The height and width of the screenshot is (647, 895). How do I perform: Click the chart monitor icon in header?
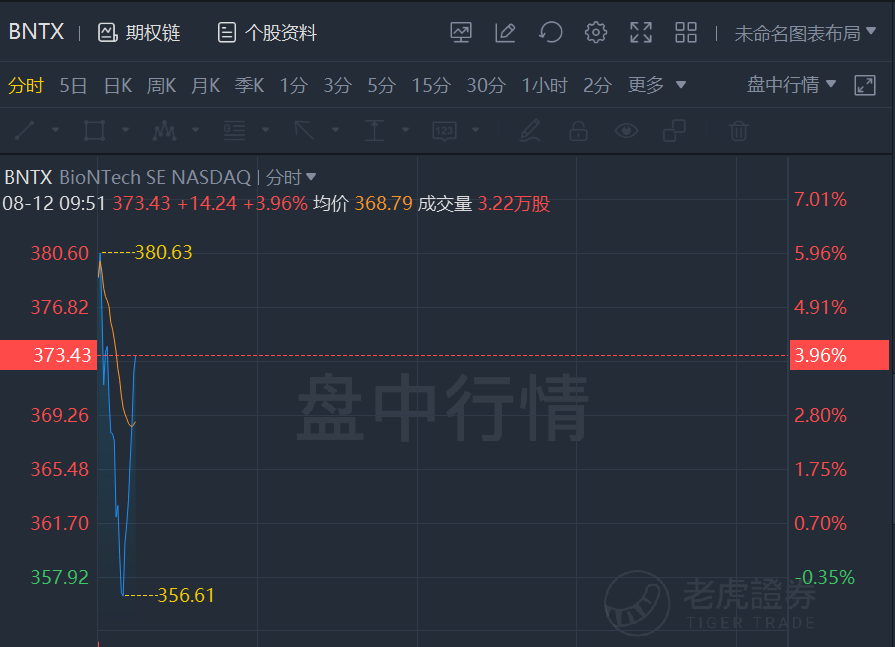[461, 33]
